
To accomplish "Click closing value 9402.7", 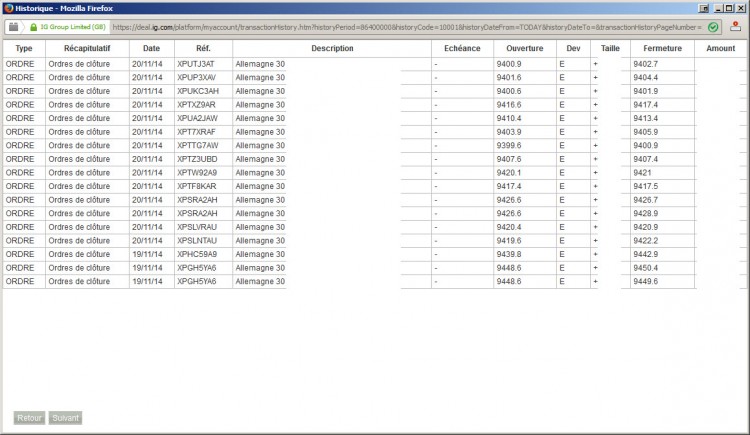I will tap(645, 64).
